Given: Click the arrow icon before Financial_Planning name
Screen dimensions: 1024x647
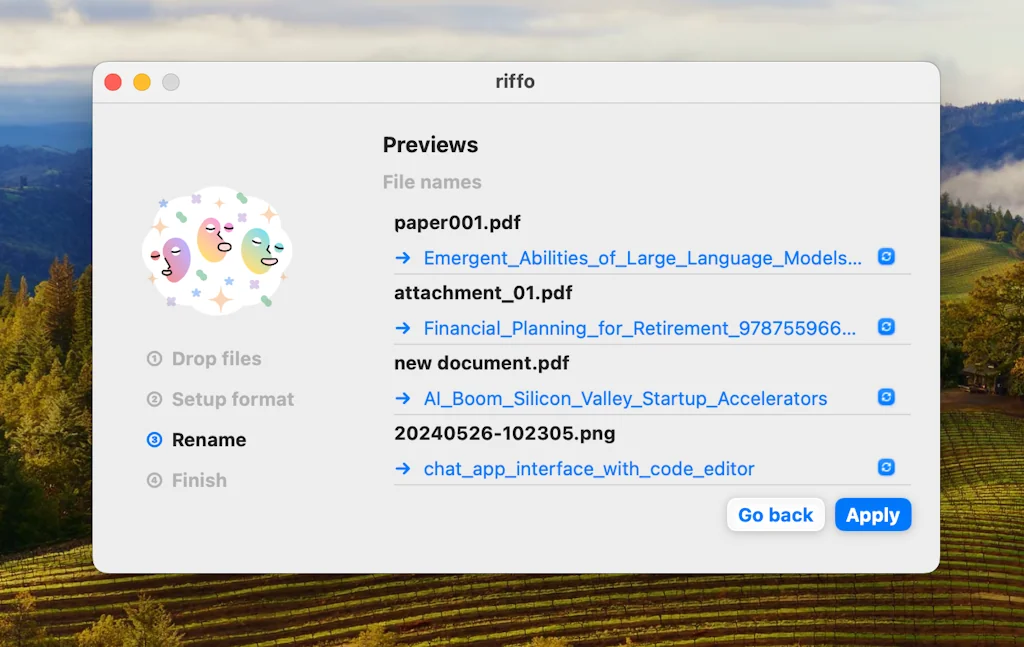Looking at the screenshot, I should tap(403, 328).
